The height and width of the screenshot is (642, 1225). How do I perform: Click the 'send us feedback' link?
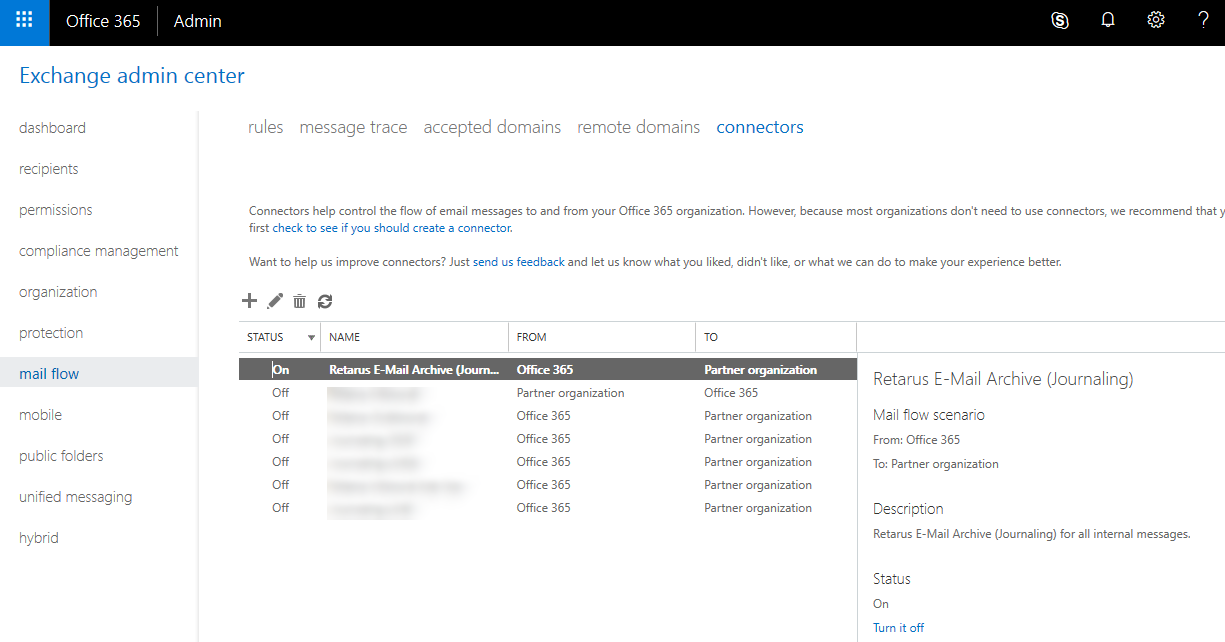pos(518,262)
